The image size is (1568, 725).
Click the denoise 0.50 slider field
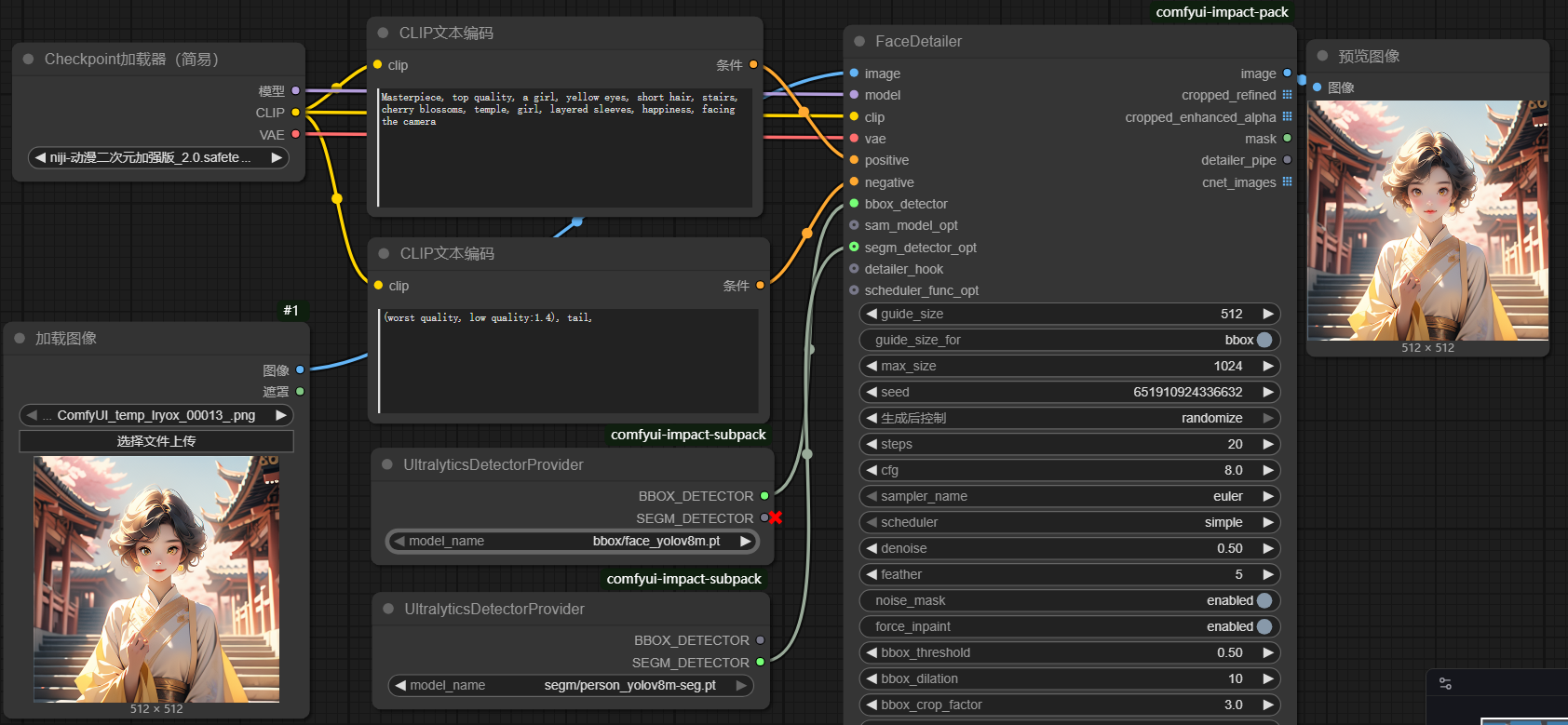pyautogui.click(x=1069, y=548)
